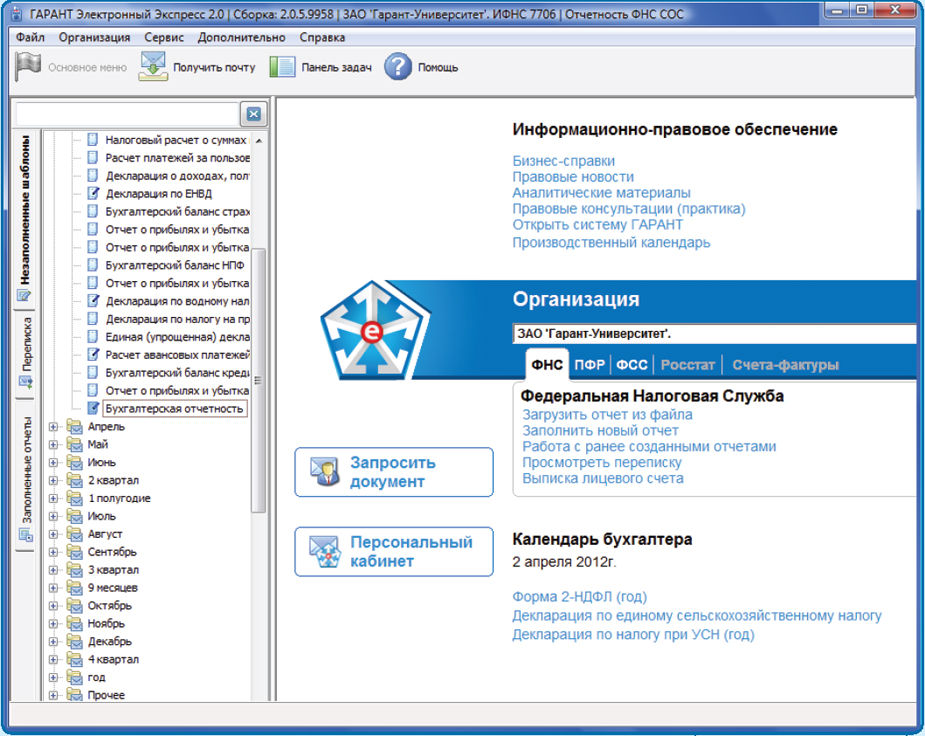The height and width of the screenshot is (736, 925).
Task: Click the search input field above tree
Action: click(127, 114)
